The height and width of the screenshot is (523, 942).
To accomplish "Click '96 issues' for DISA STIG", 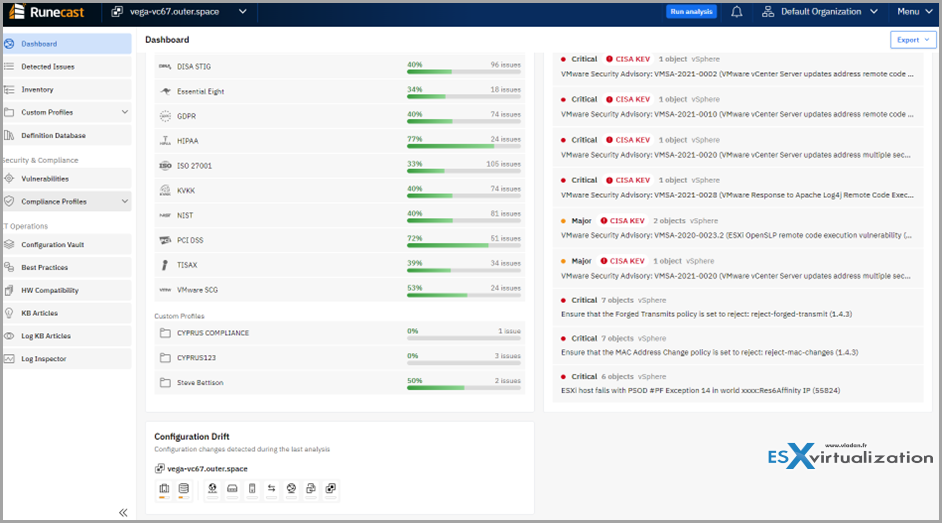I will (x=505, y=64).
